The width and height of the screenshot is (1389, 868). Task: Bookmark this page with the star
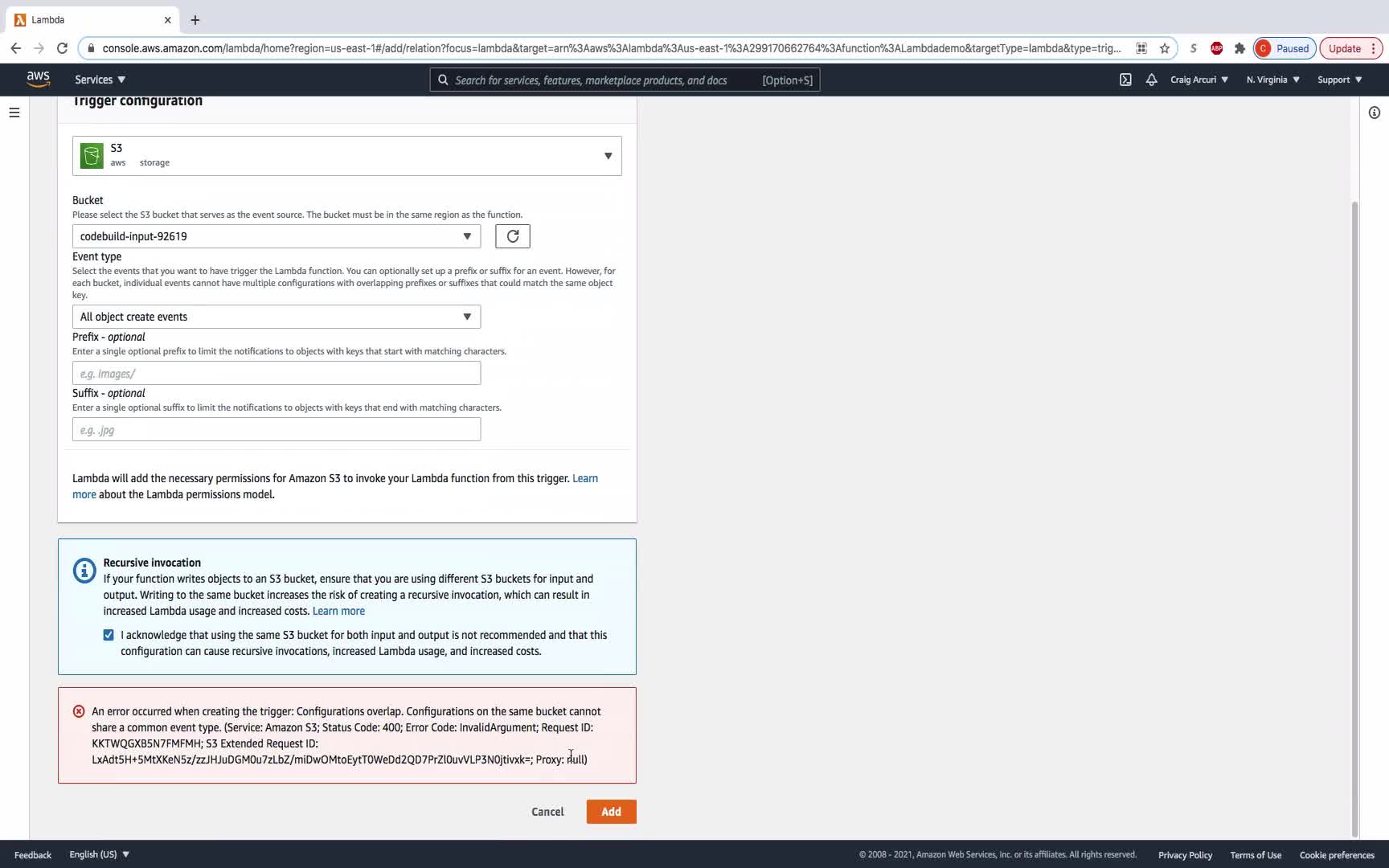coord(1165,48)
